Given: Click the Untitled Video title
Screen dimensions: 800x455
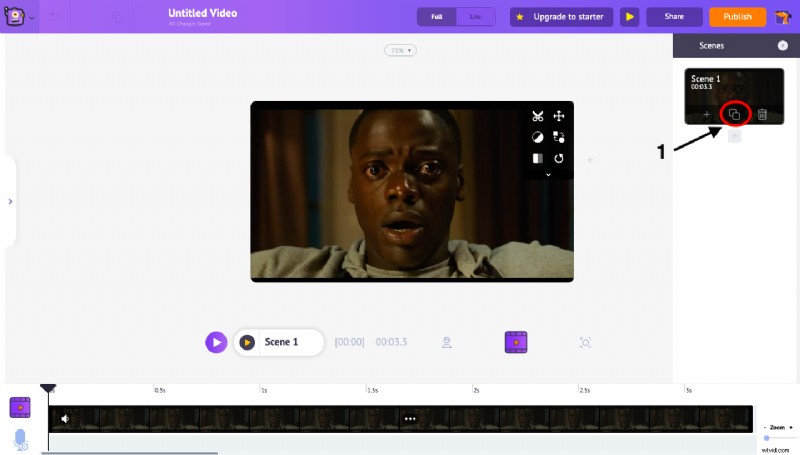Looking at the screenshot, I should coord(203,13).
